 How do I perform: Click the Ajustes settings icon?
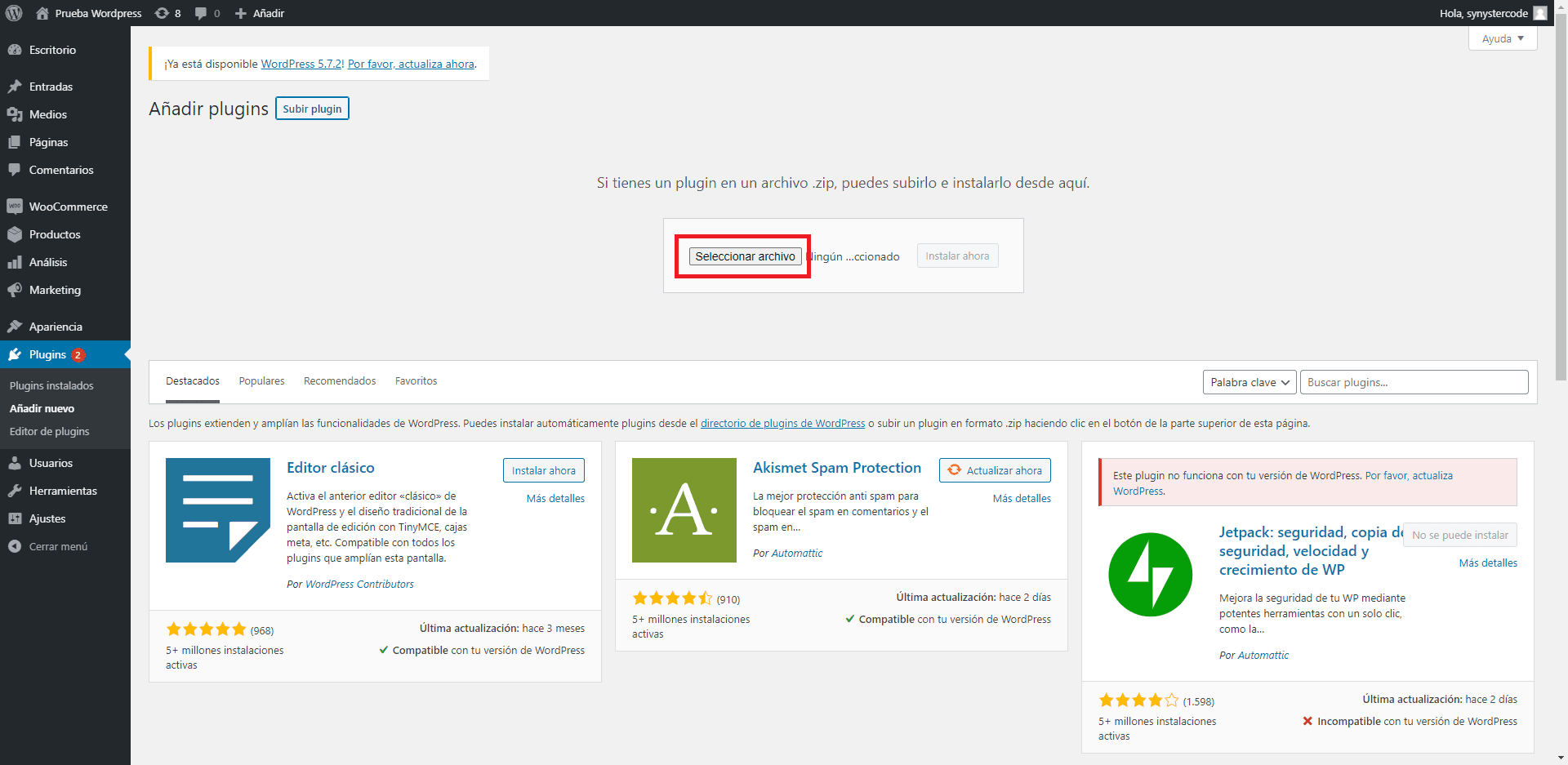[x=15, y=518]
